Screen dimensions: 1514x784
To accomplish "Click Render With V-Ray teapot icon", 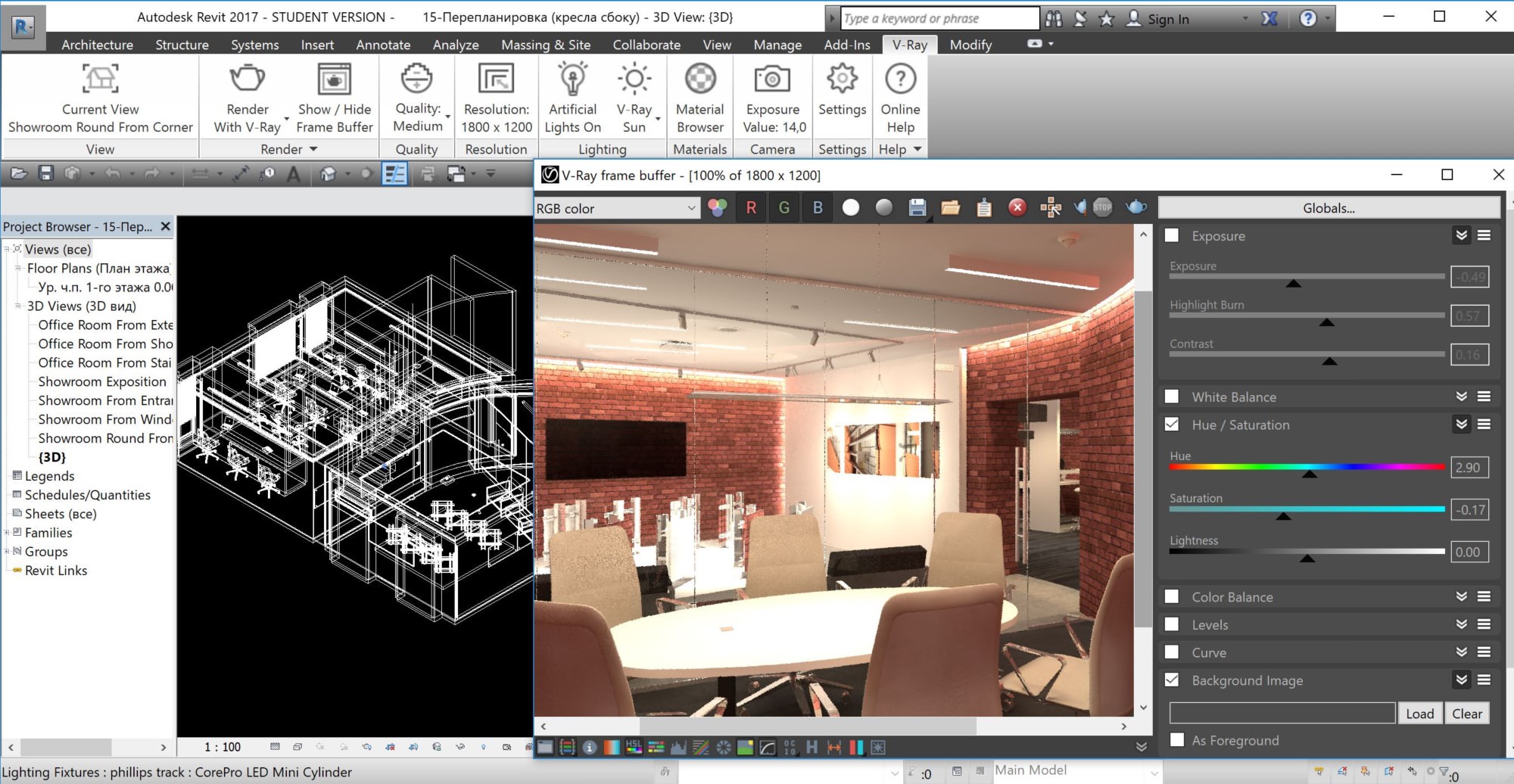I will (x=248, y=78).
